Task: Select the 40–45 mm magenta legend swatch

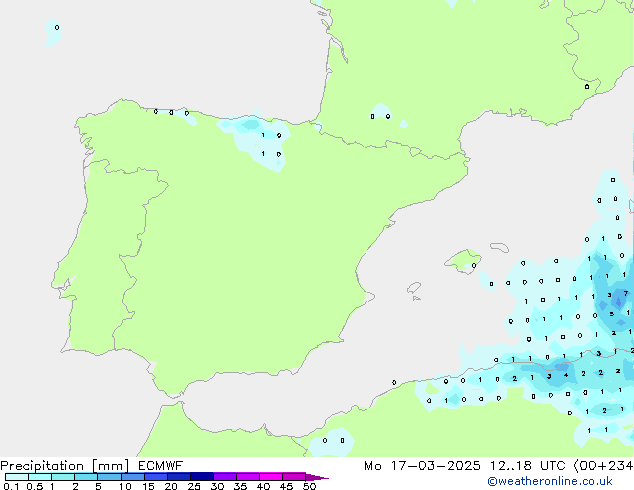Action: (x=271, y=477)
